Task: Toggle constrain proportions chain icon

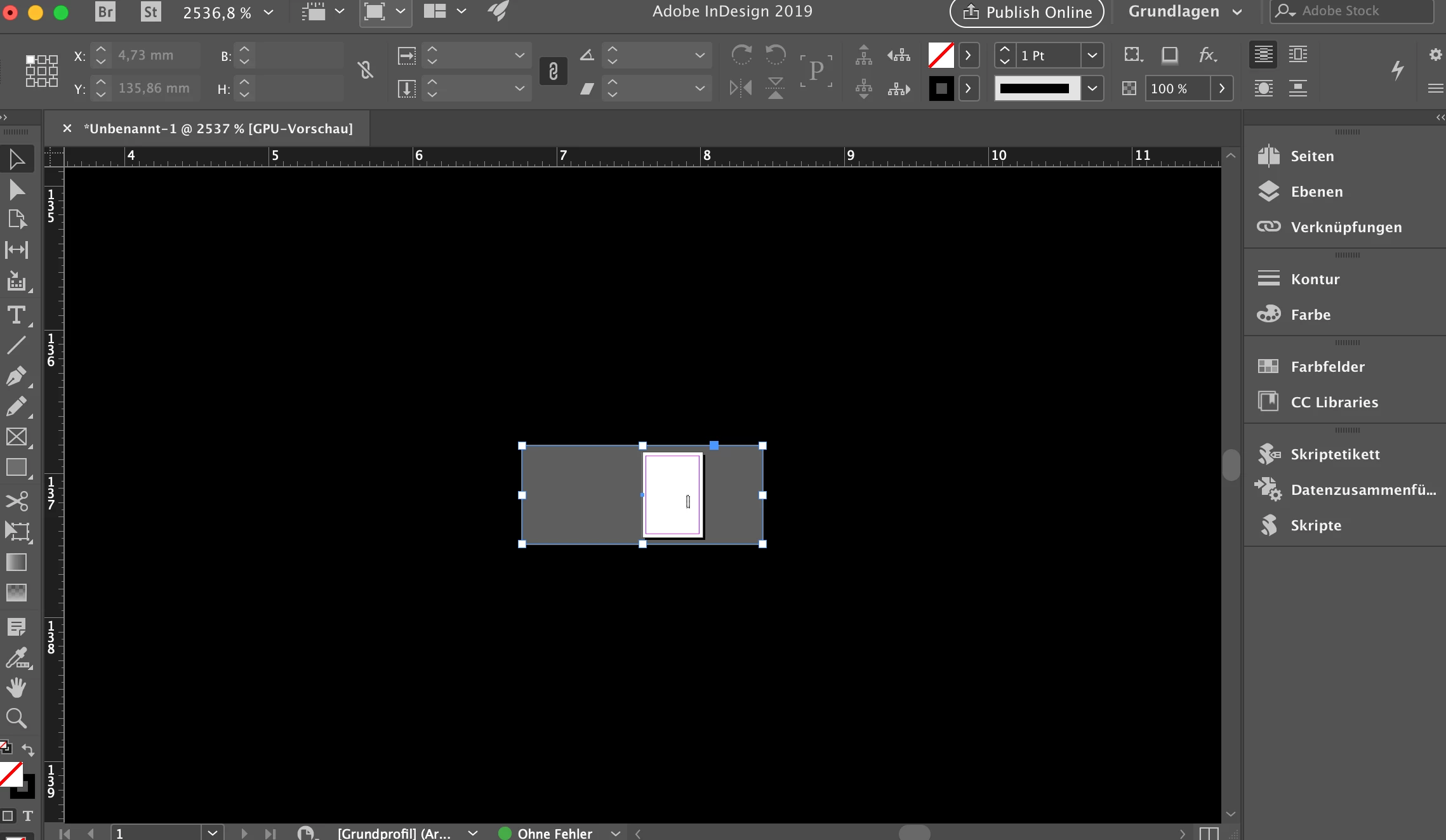Action: (365, 70)
